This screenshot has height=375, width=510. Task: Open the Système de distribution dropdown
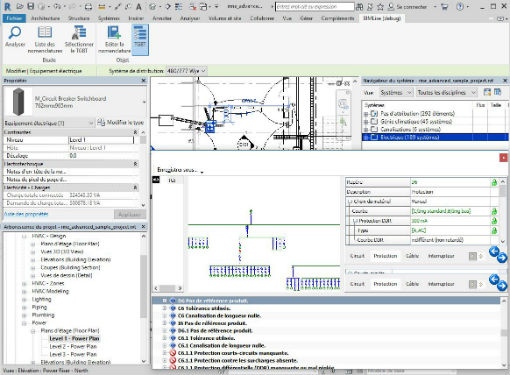pyautogui.click(x=187, y=71)
